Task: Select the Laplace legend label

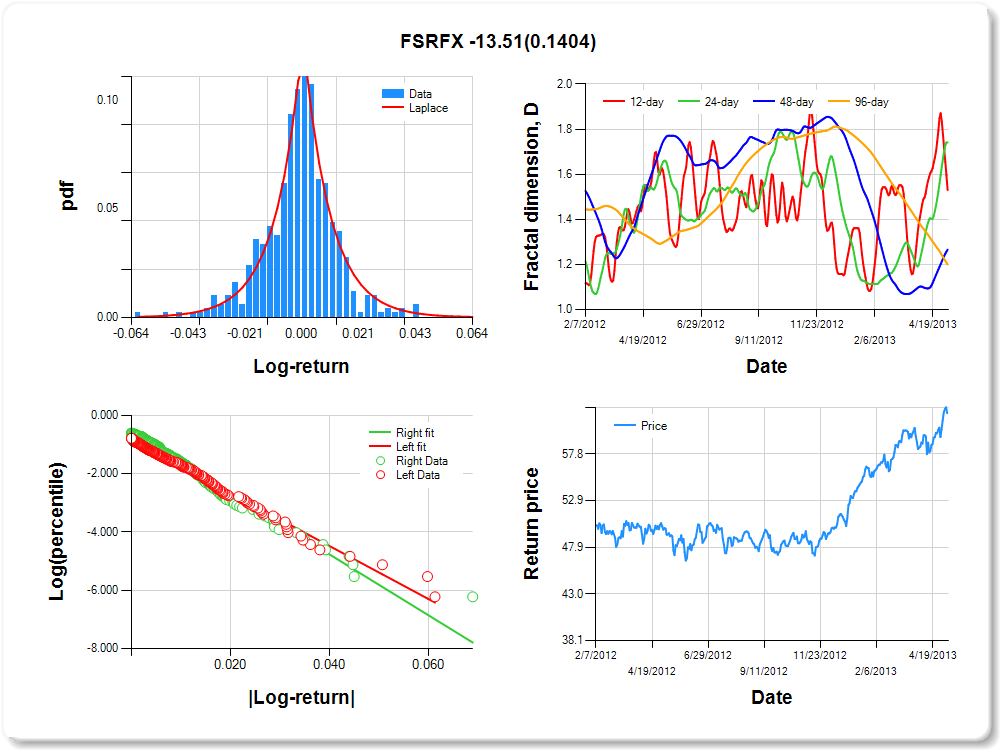Action: click(428, 108)
